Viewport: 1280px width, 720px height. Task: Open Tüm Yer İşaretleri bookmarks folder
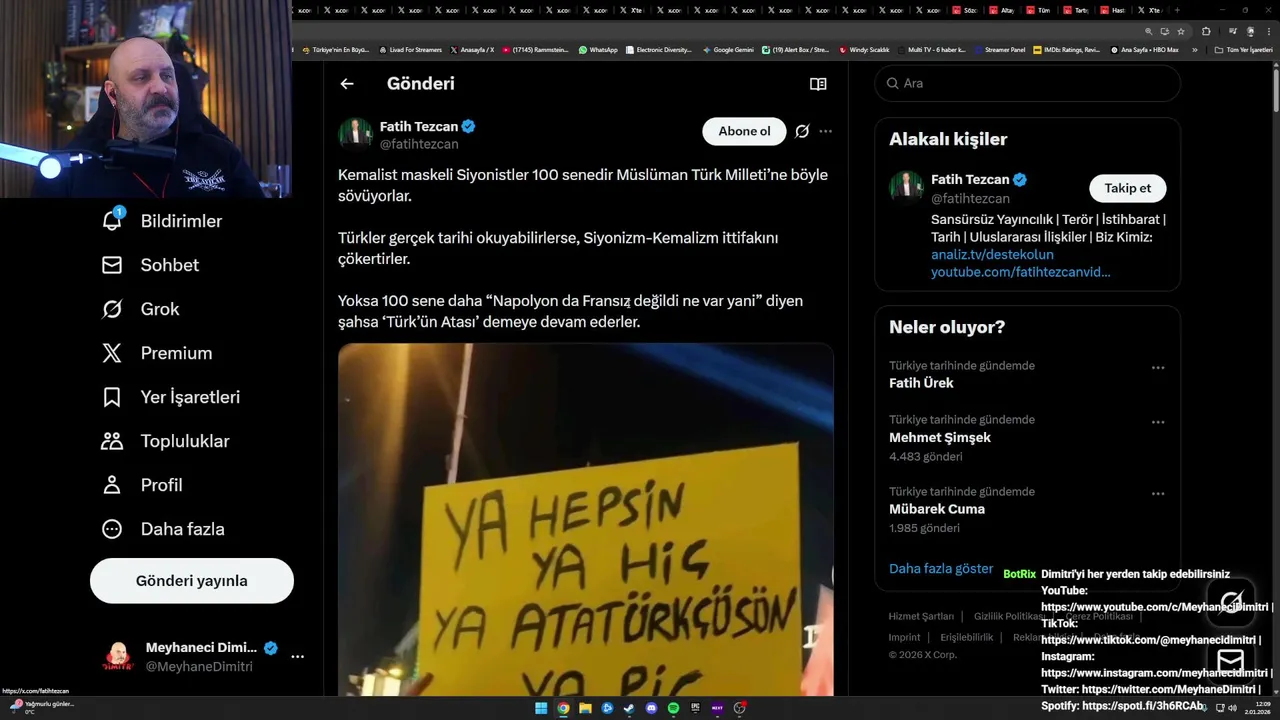1243,49
